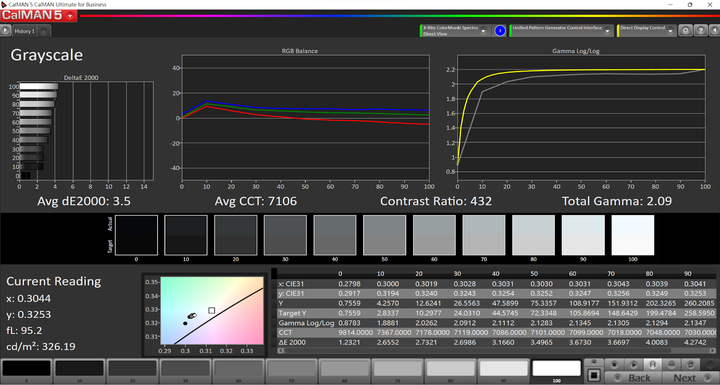The width and height of the screenshot is (720, 385).
Task: Select the History 1 tab
Action: pos(24,31)
